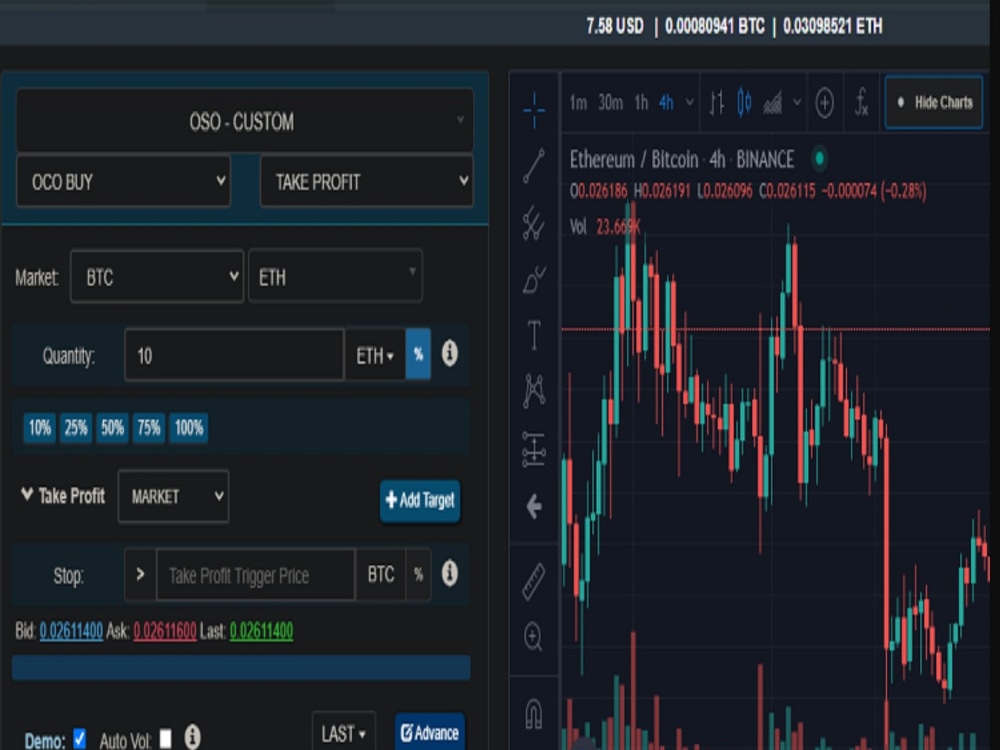Open the OCO BUY dropdown
This screenshot has width=1000, height=750.
(x=123, y=182)
